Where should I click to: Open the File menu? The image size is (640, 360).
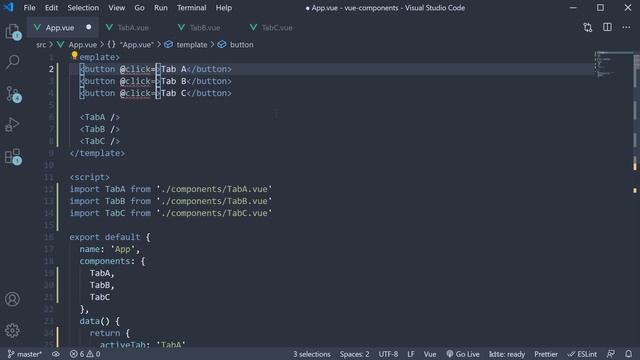pyautogui.click(x=29, y=8)
